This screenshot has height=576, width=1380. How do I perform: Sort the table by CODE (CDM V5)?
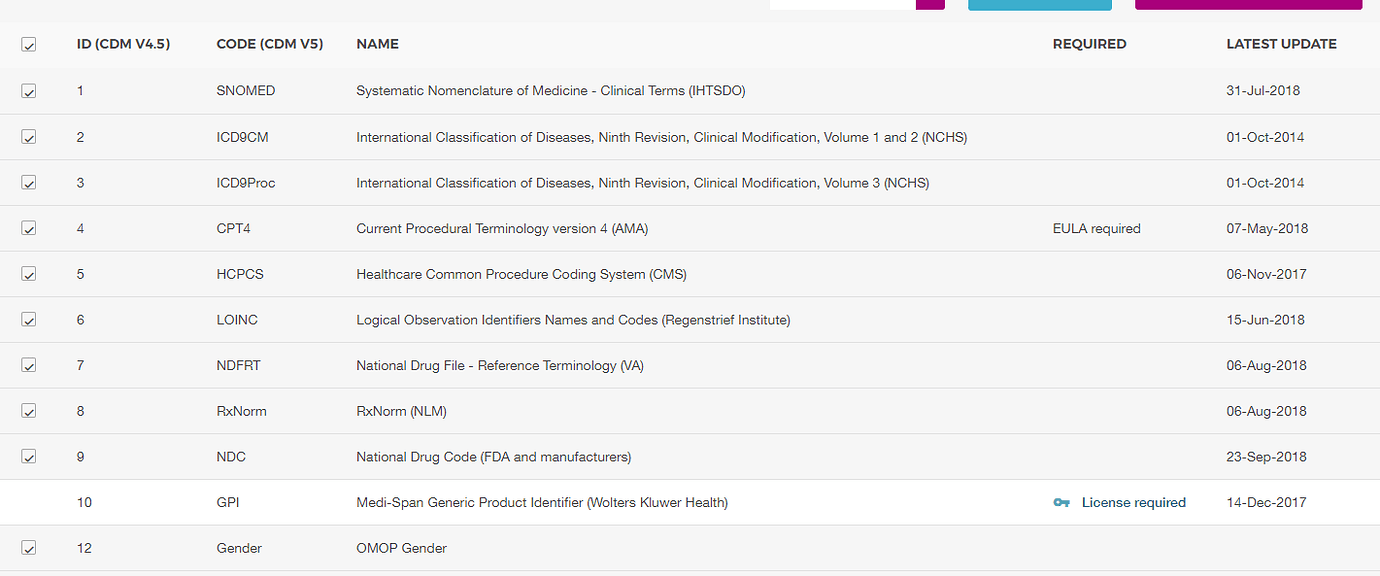pyautogui.click(x=270, y=44)
